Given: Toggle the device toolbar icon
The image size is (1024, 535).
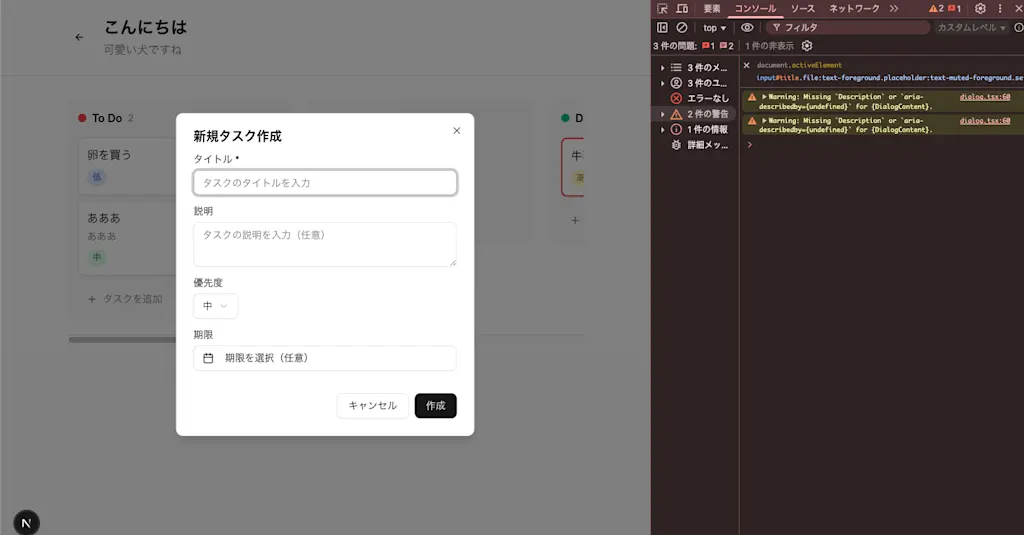Looking at the screenshot, I should pos(682,8).
